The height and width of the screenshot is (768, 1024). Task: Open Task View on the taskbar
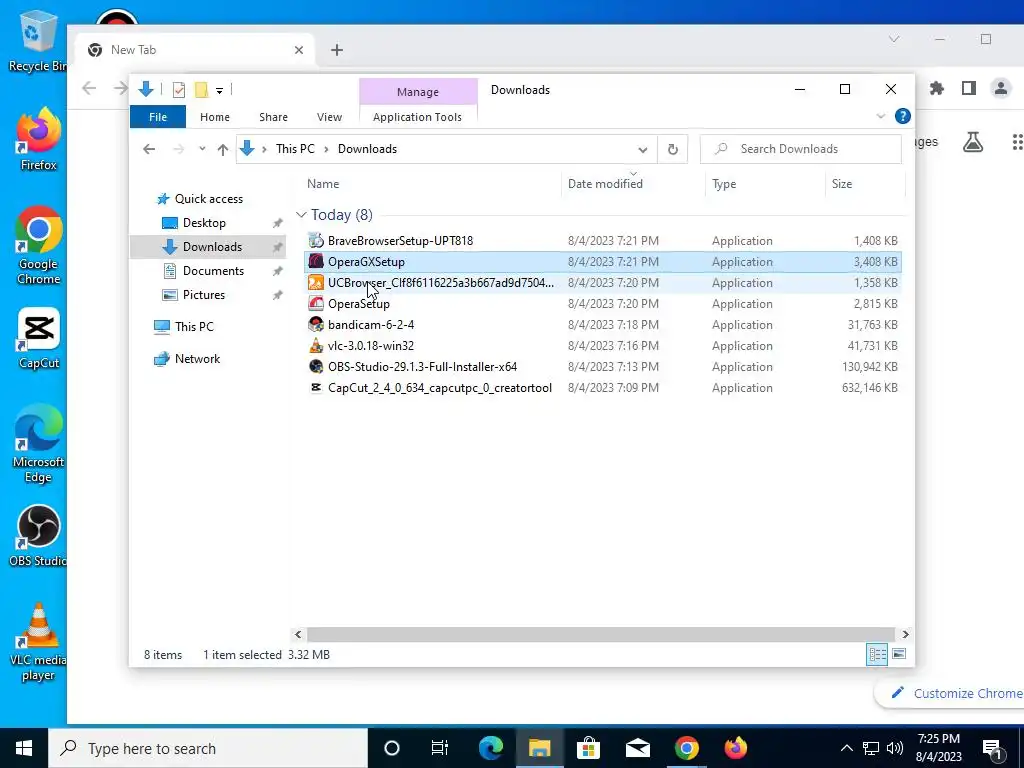point(440,748)
